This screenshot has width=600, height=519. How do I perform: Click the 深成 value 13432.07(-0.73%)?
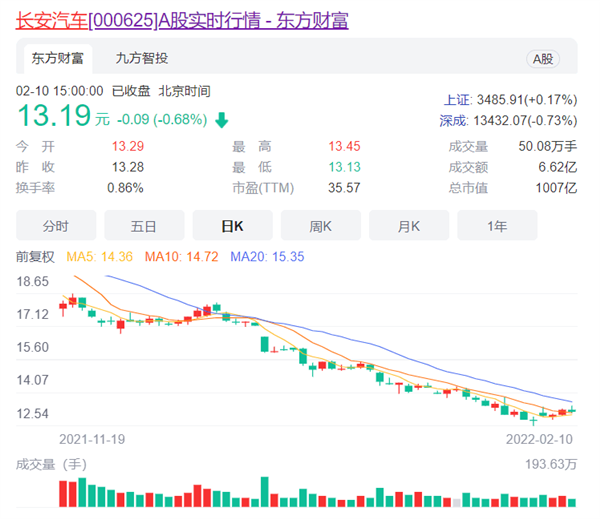[525, 121]
